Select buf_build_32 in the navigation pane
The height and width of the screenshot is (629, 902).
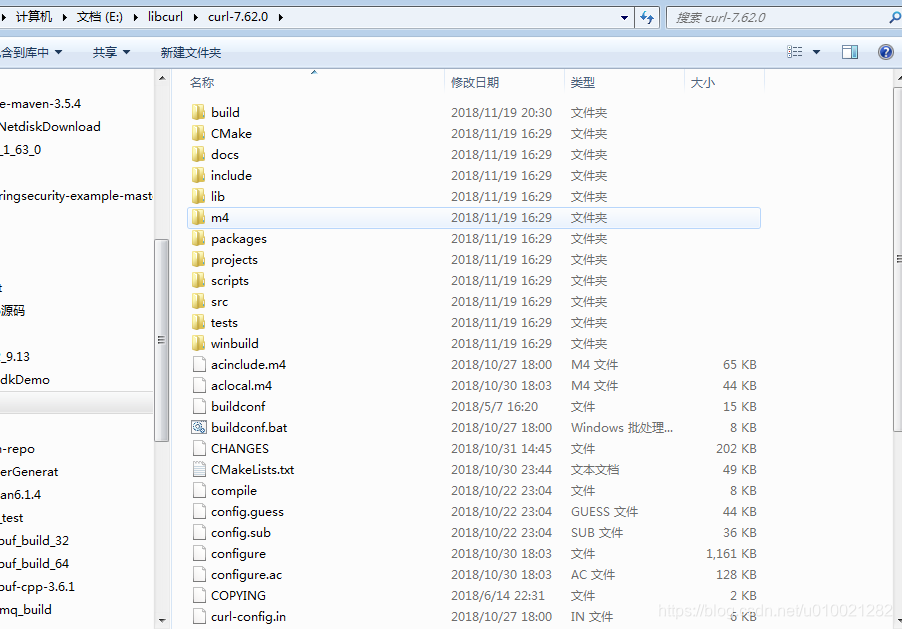pos(35,540)
